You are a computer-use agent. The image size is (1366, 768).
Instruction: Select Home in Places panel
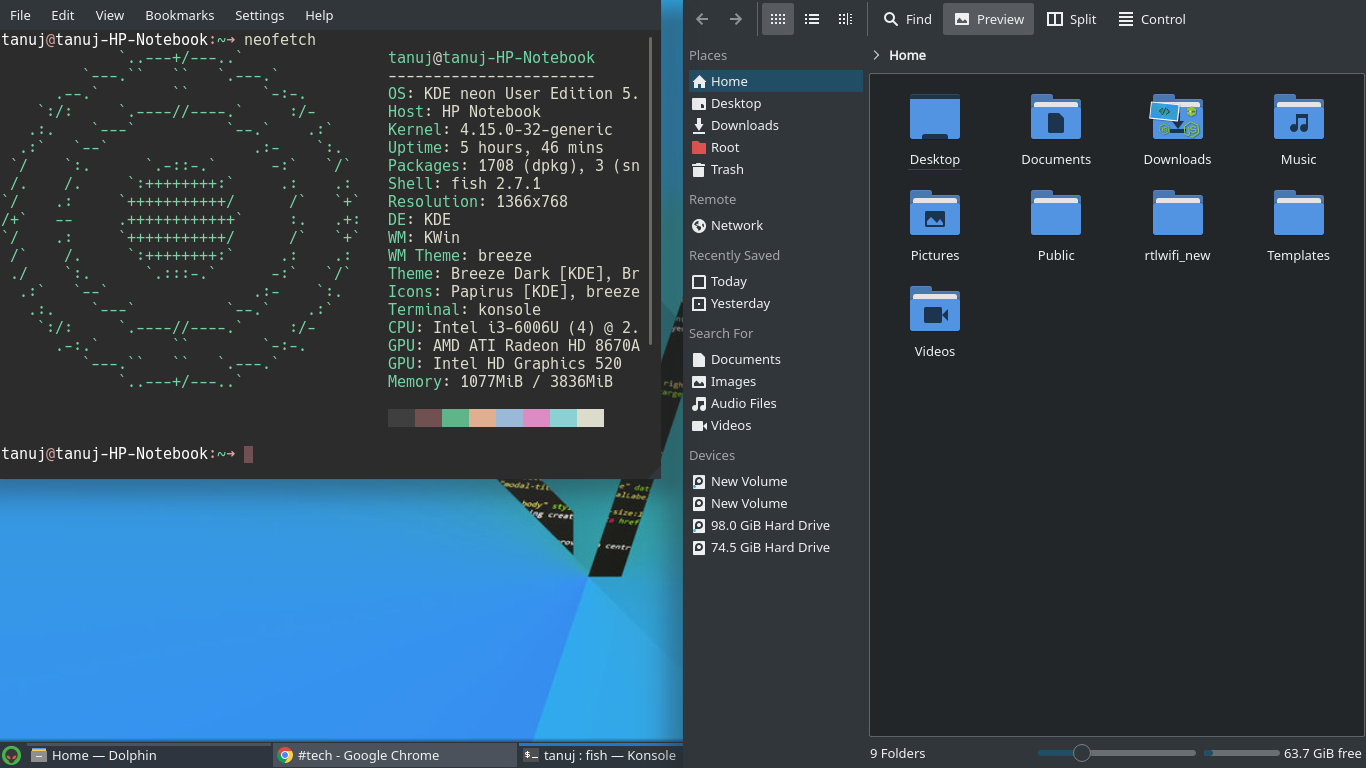point(775,81)
